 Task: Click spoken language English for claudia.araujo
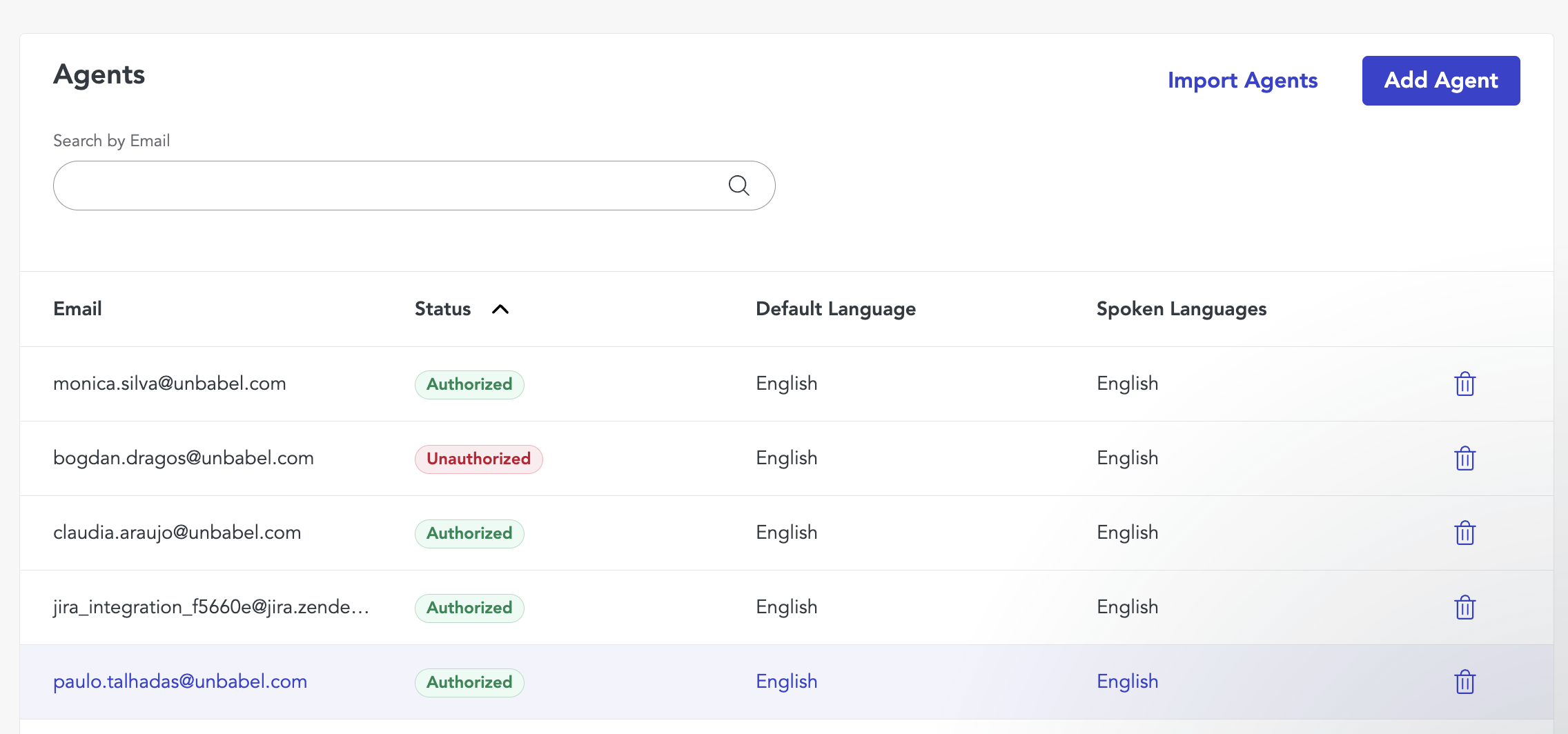pos(1128,533)
